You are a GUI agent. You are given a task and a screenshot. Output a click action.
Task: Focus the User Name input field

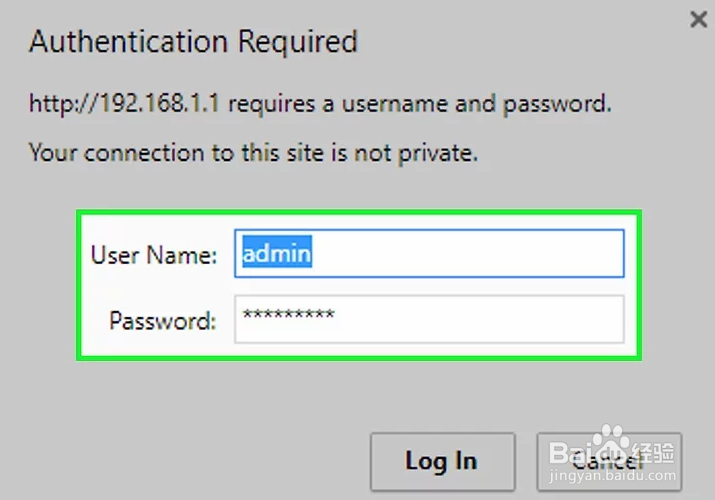click(429, 254)
